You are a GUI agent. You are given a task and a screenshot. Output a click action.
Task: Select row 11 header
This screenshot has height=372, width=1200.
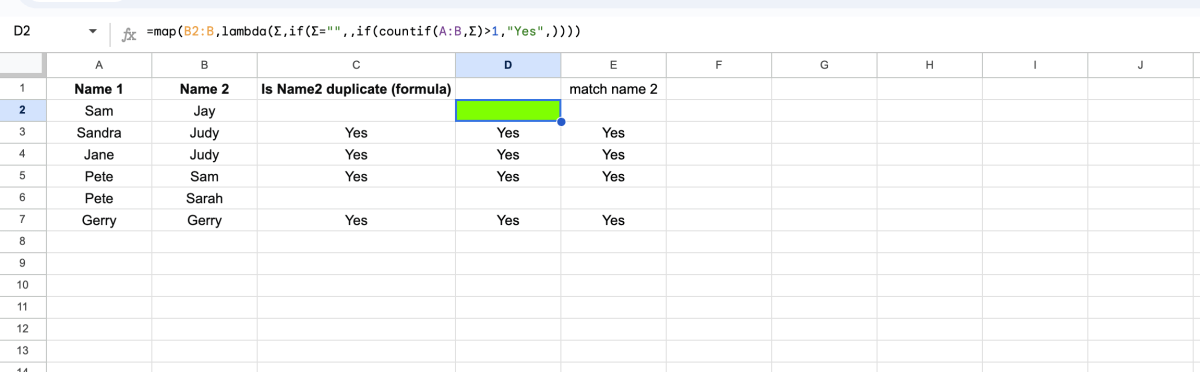(x=22, y=307)
